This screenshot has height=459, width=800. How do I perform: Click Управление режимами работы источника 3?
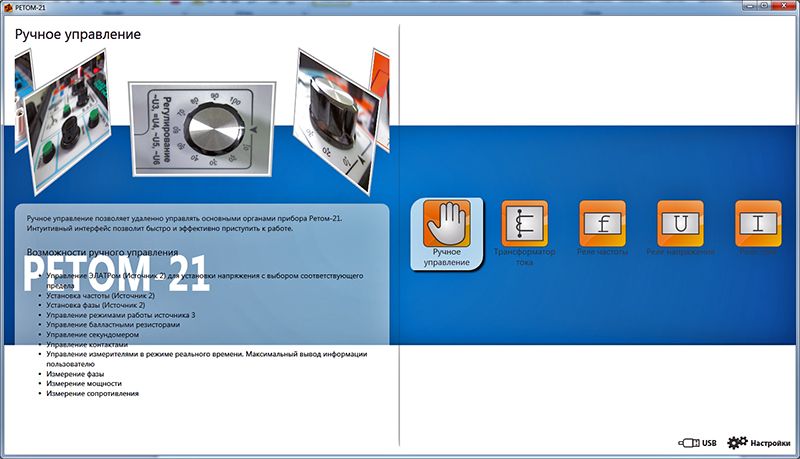tap(121, 315)
